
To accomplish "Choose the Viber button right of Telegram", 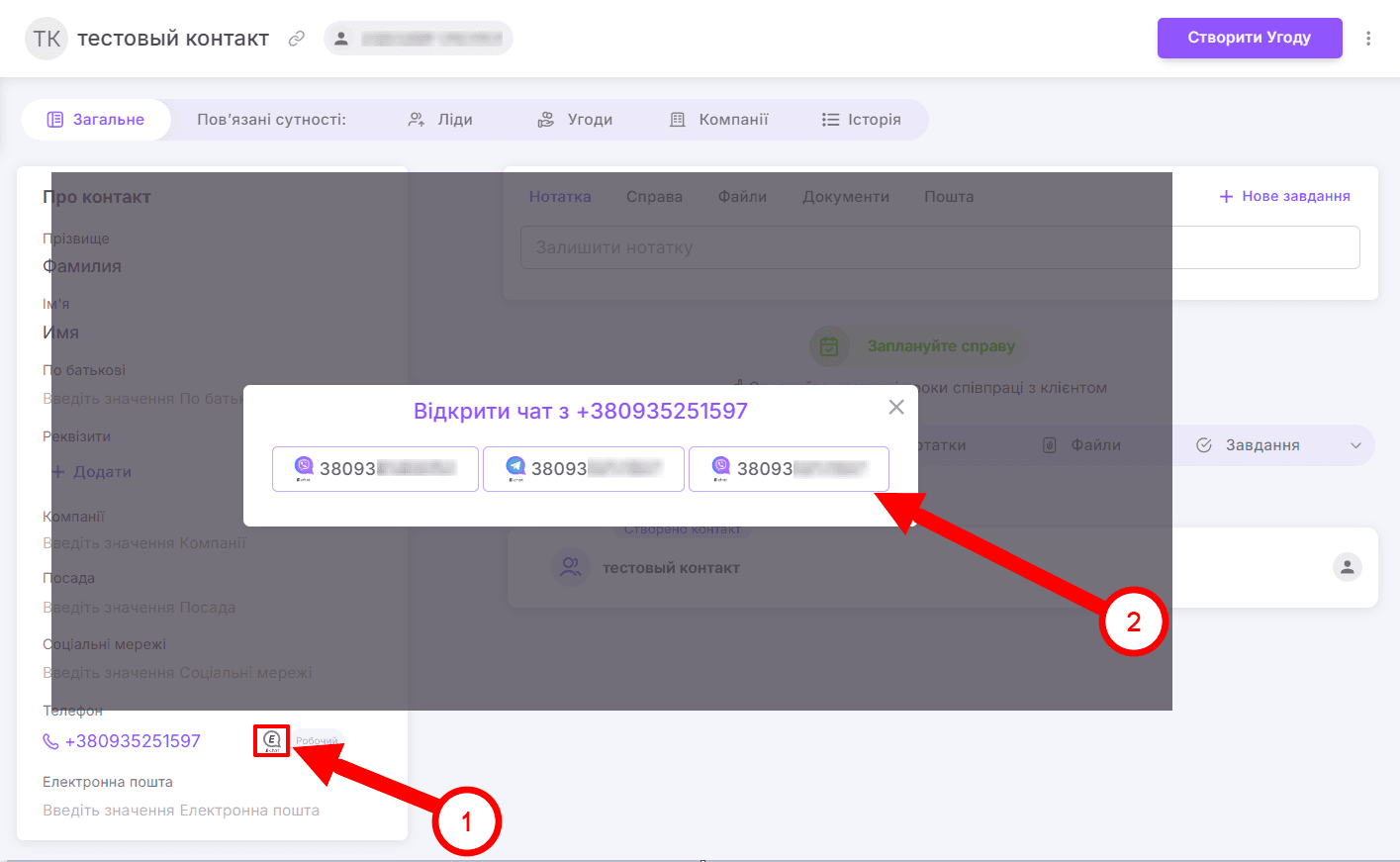I will click(x=789, y=469).
